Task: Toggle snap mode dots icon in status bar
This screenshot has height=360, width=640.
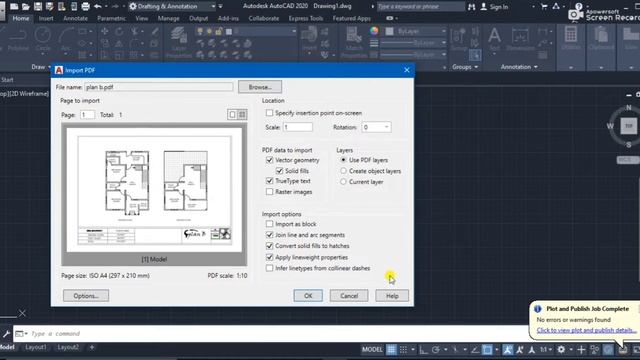Action: [403, 349]
